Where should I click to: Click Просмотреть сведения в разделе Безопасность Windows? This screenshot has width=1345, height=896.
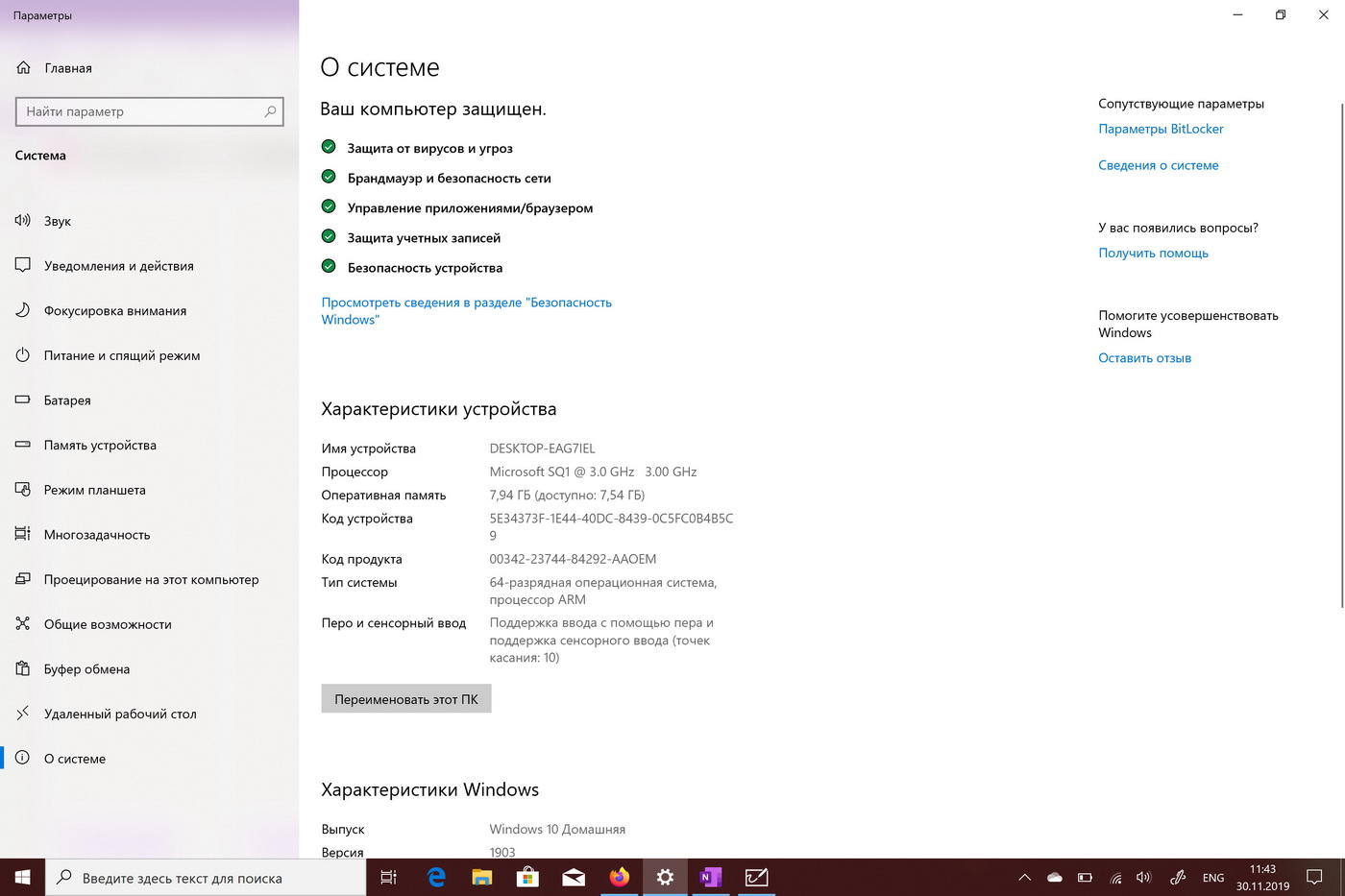tap(466, 311)
